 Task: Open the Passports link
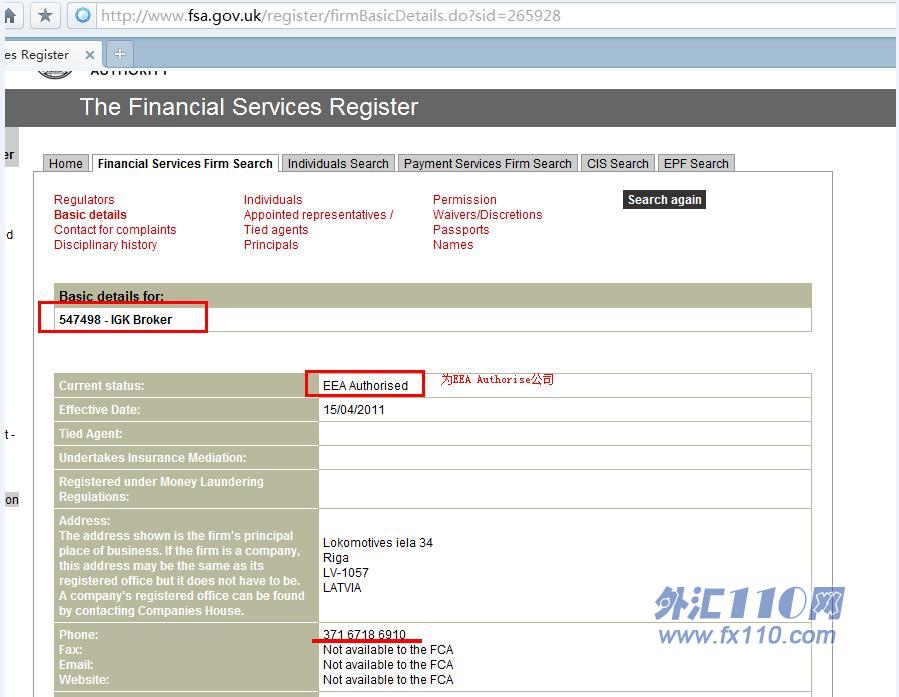[x=461, y=229]
